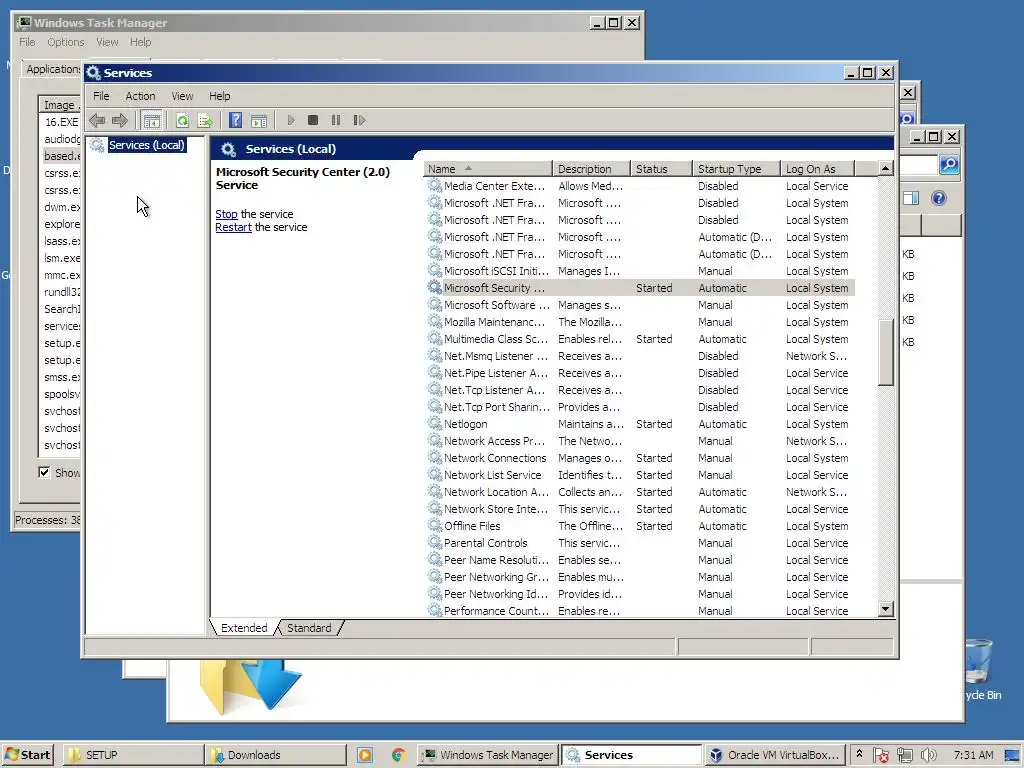
Task: Open the Help menu in Services
Action: (219, 96)
